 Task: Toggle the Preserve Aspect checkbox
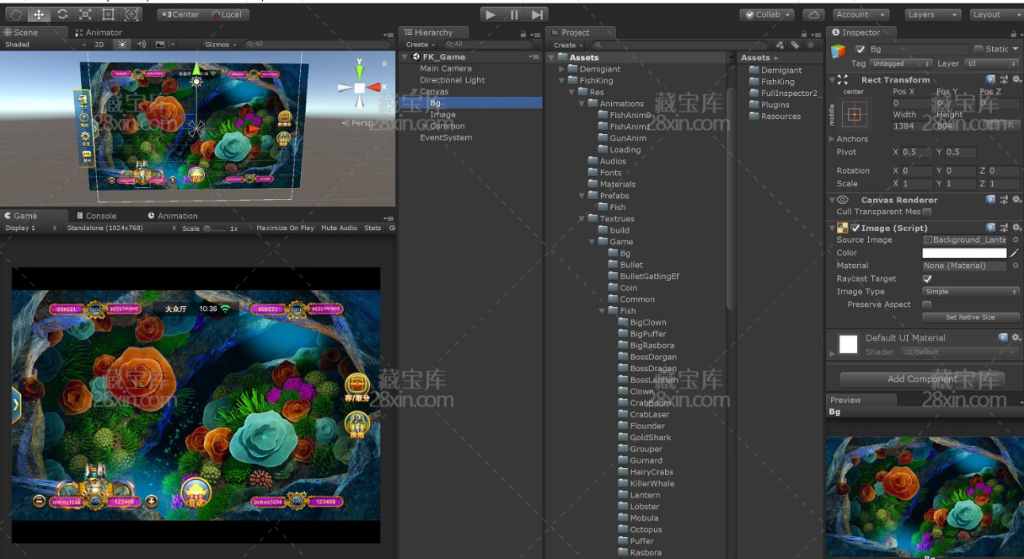tap(927, 304)
